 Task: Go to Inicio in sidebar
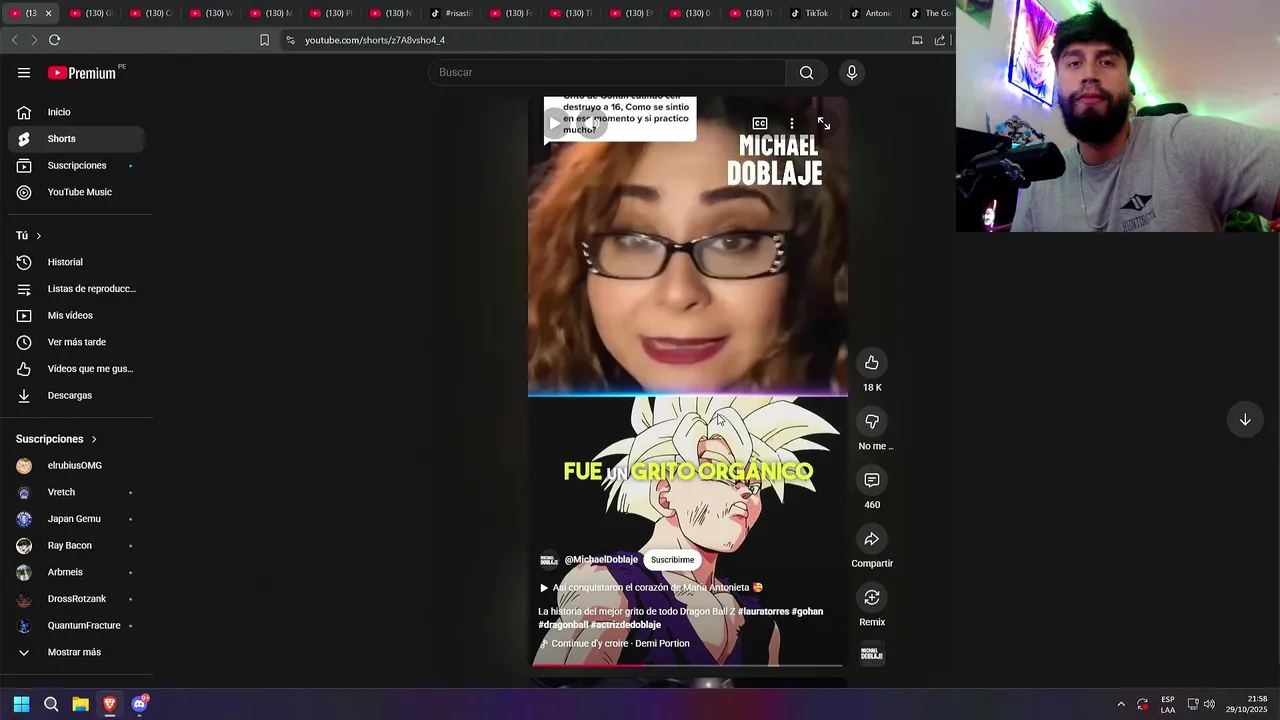[x=76, y=112]
